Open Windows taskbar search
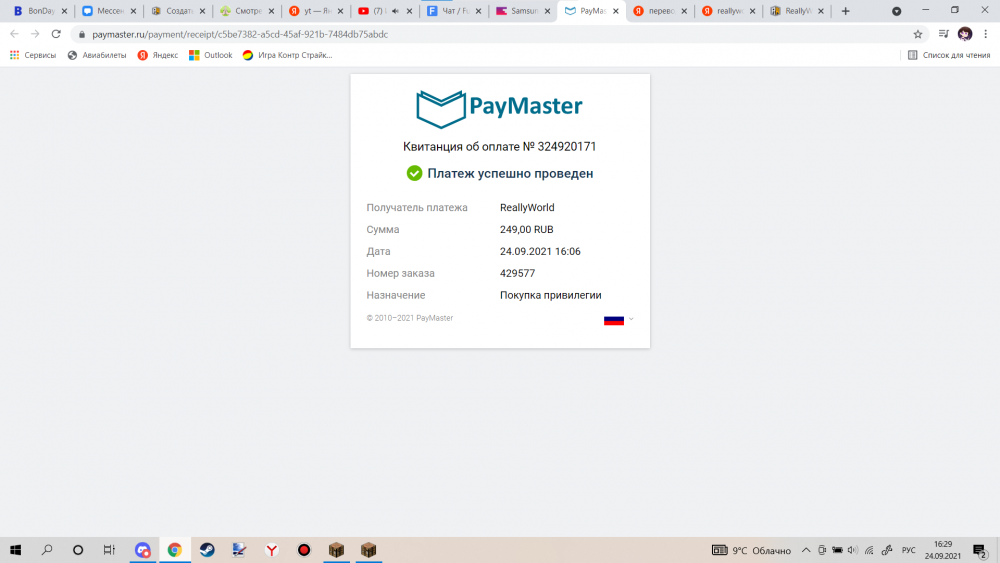The width and height of the screenshot is (1000, 563). pos(47,550)
